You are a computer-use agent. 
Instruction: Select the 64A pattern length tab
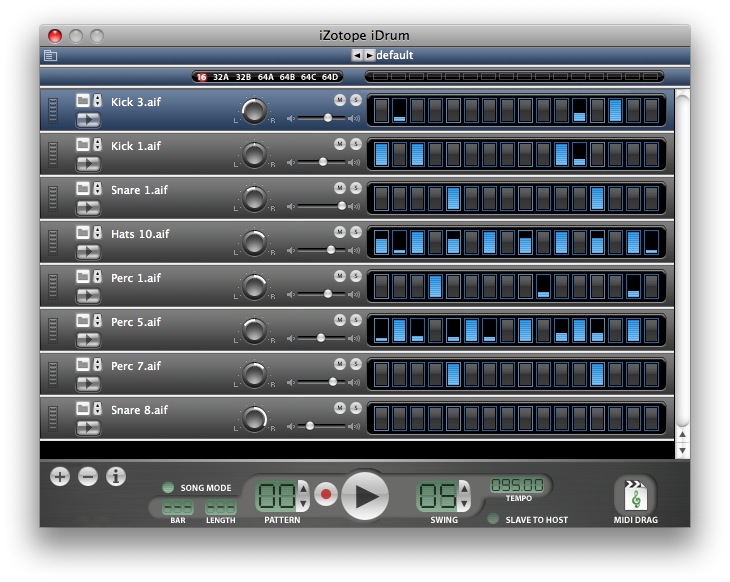point(265,77)
